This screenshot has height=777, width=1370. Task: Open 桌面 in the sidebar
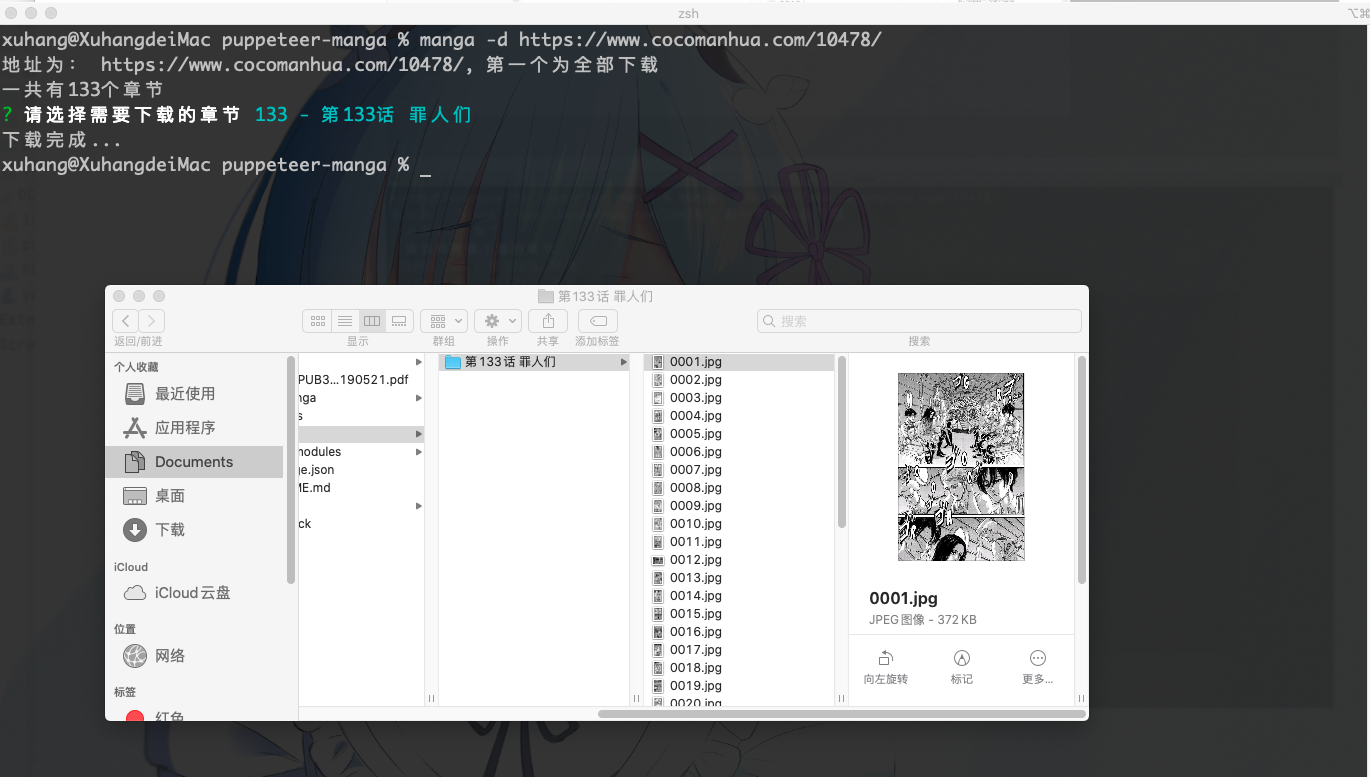pyautogui.click(x=195, y=496)
